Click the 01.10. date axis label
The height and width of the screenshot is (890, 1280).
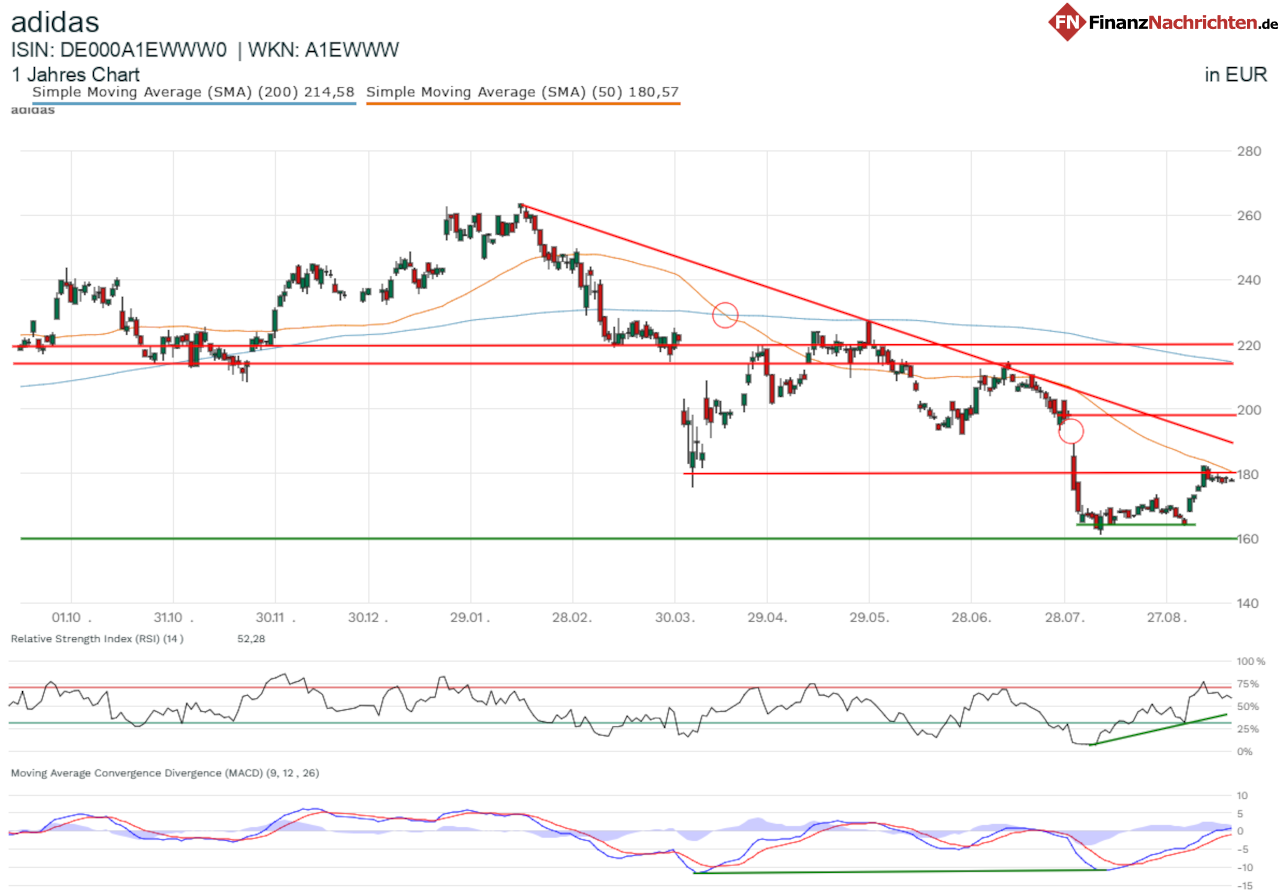(x=72, y=619)
